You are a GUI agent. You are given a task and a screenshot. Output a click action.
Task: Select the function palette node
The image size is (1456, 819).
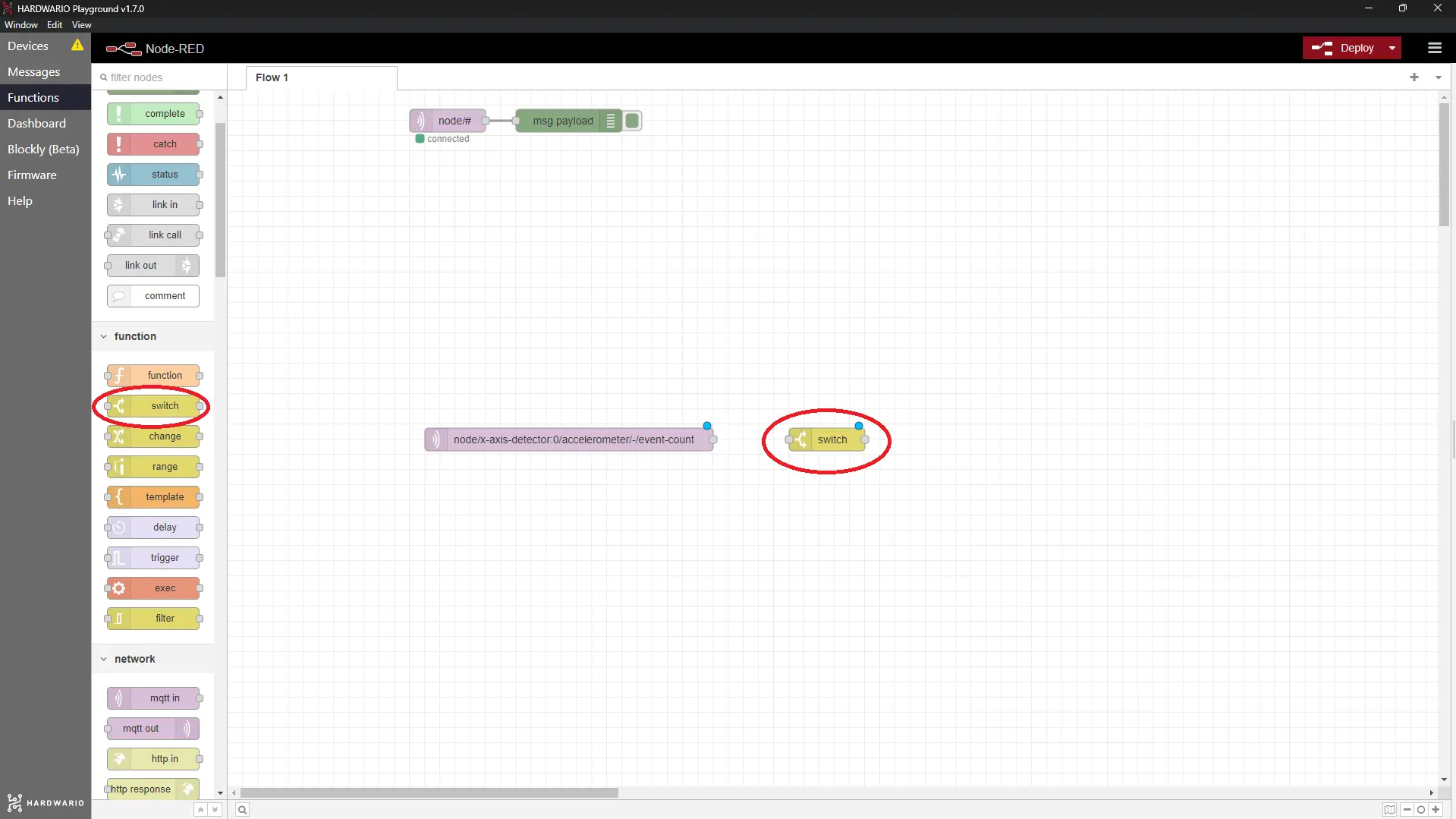(153, 376)
